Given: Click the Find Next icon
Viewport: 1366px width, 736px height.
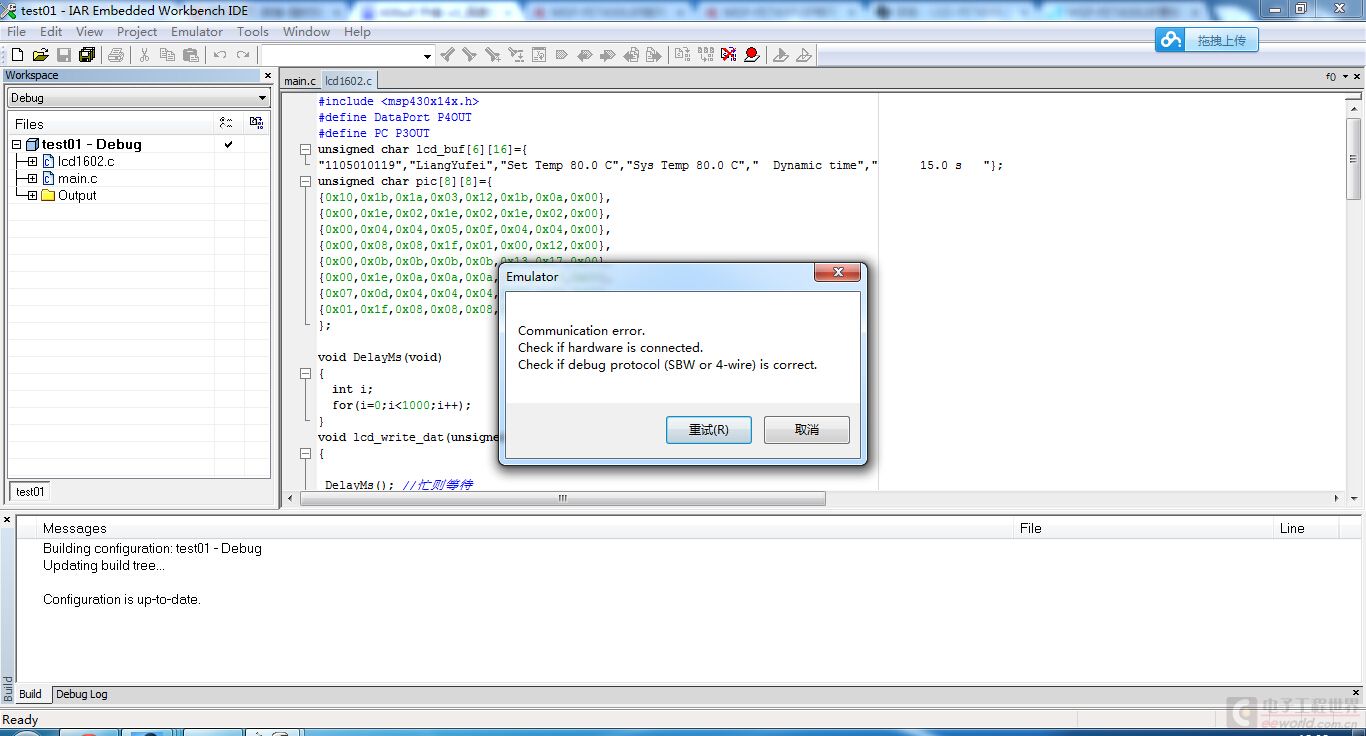Looking at the screenshot, I should [469, 55].
